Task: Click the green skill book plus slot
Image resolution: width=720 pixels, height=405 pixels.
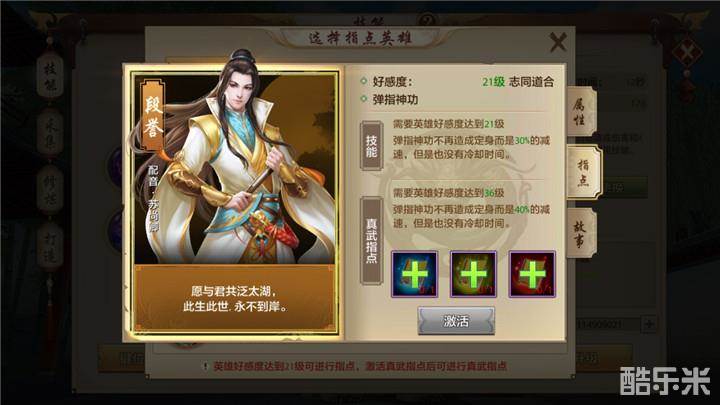Action: coord(473,274)
